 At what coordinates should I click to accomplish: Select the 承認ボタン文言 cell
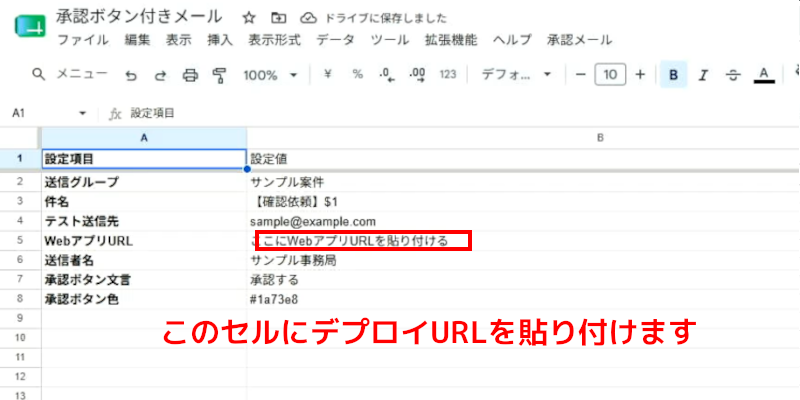tap(144, 280)
